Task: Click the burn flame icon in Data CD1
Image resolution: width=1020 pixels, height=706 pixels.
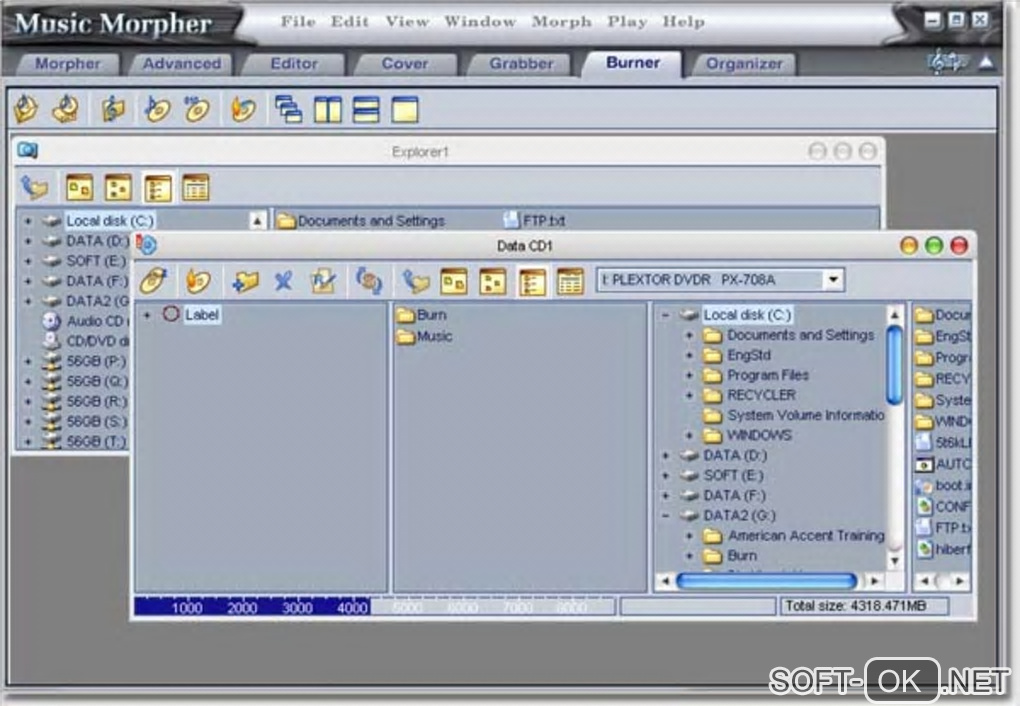Action: (198, 281)
